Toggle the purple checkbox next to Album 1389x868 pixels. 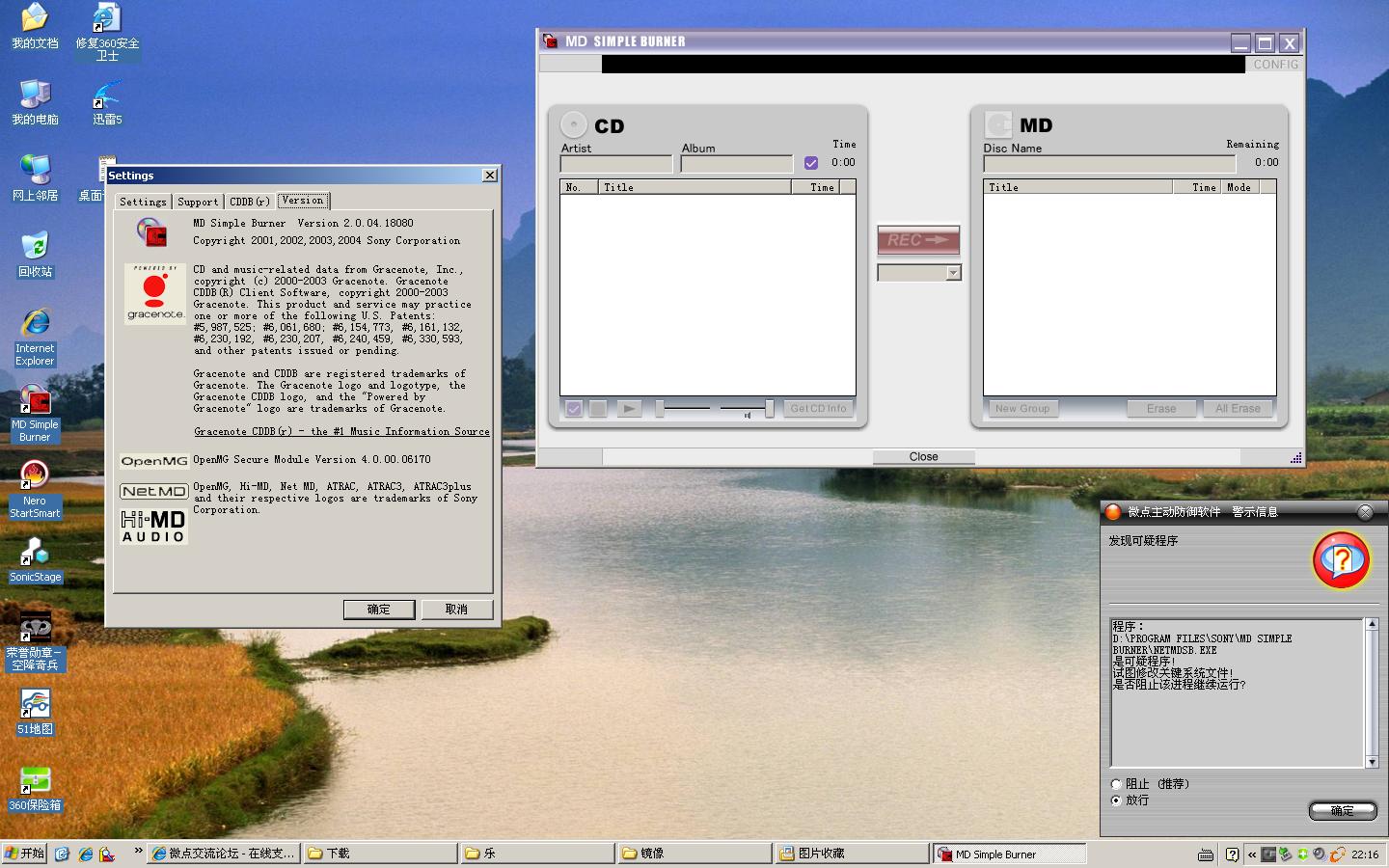[x=811, y=163]
